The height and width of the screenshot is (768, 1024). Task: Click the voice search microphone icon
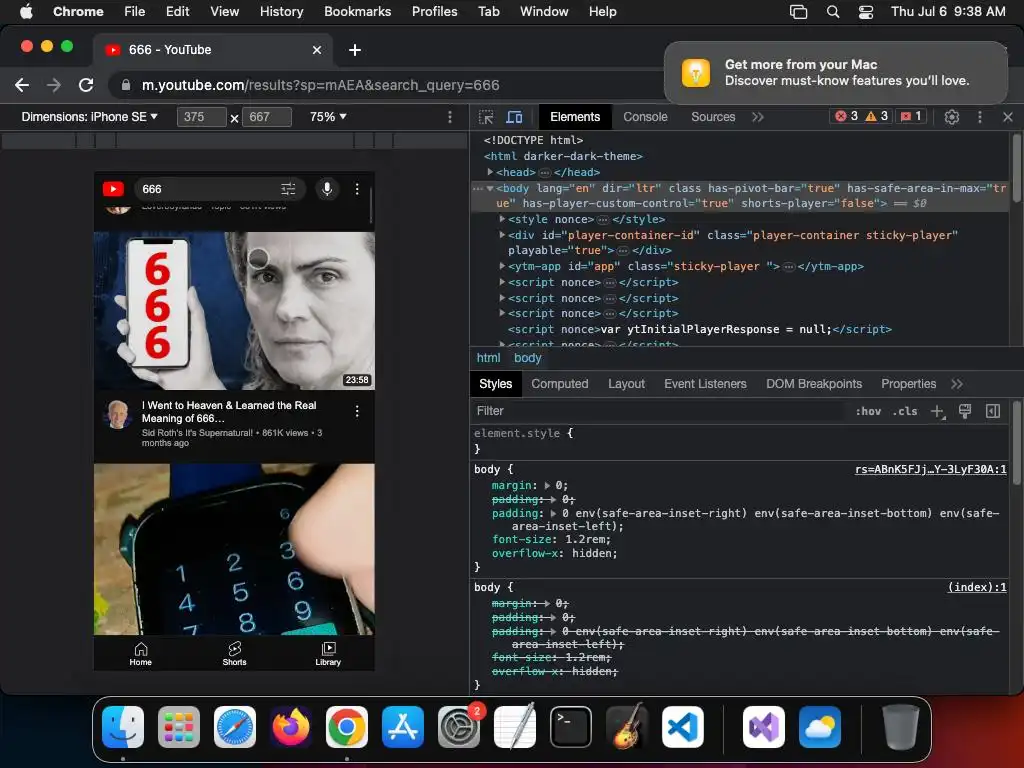click(x=327, y=189)
